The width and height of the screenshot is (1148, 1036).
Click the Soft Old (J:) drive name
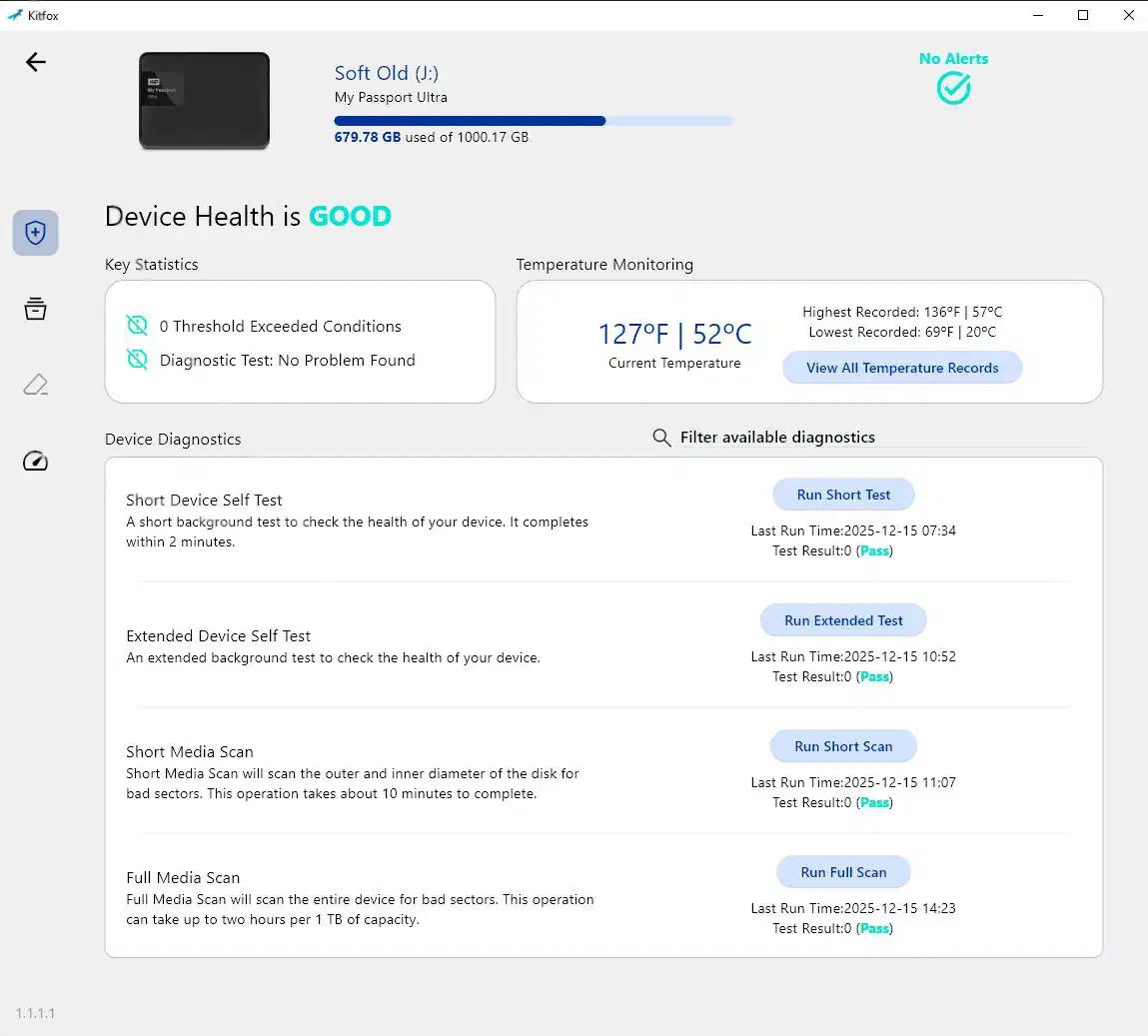click(386, 73)
